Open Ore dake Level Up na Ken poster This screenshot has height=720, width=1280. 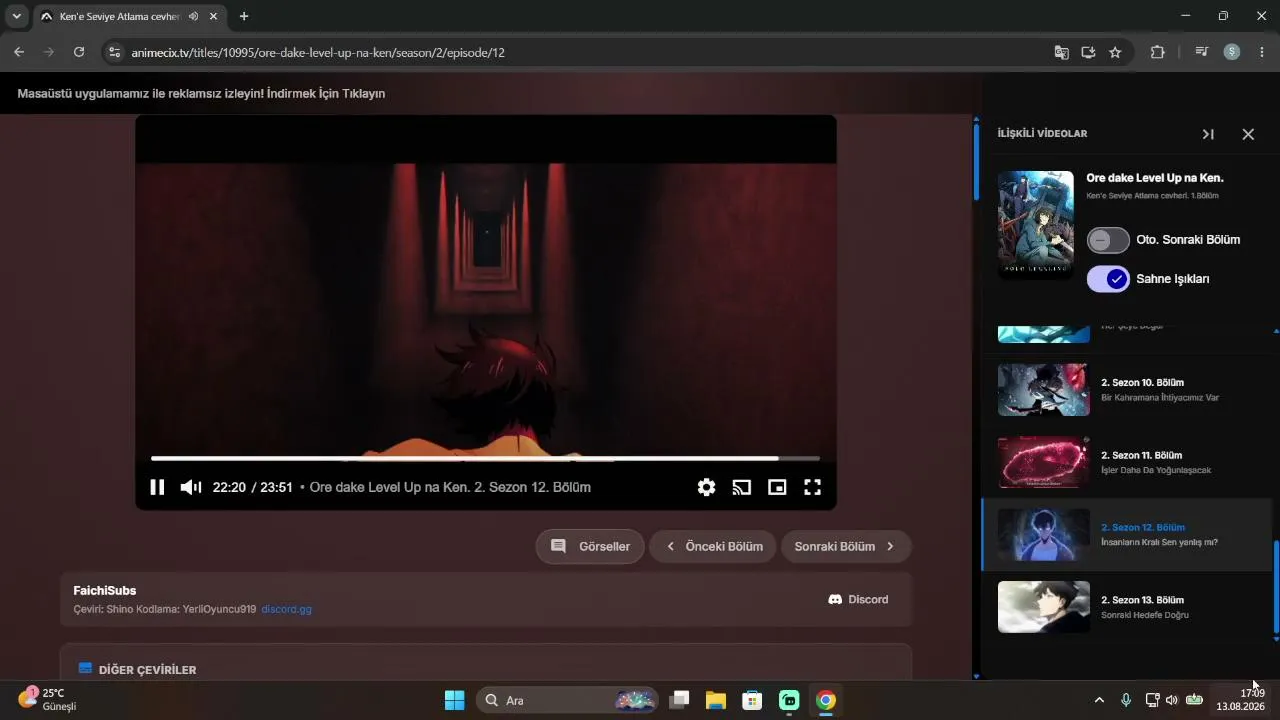1035,225
